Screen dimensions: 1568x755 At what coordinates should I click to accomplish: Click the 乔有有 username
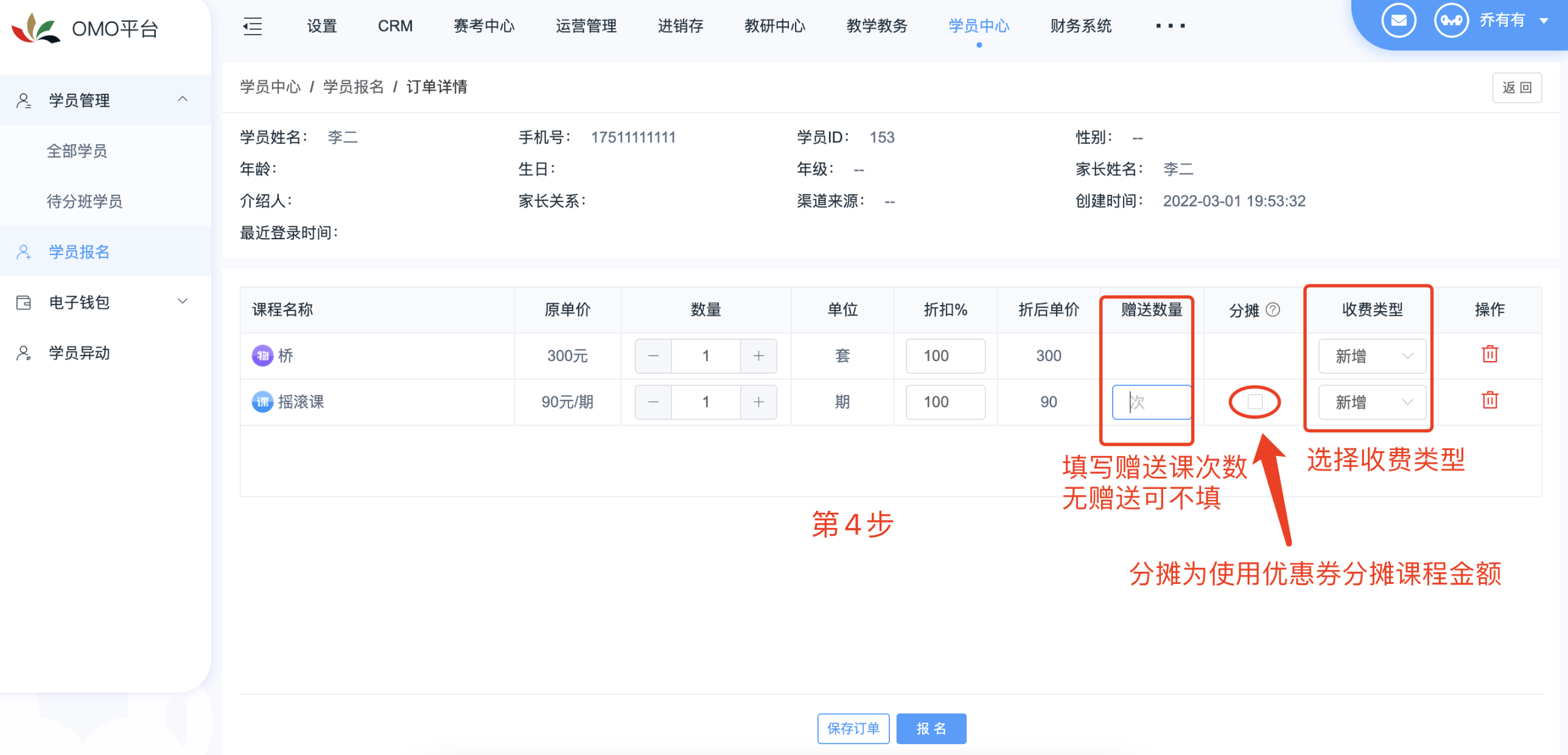[1502, 21]
